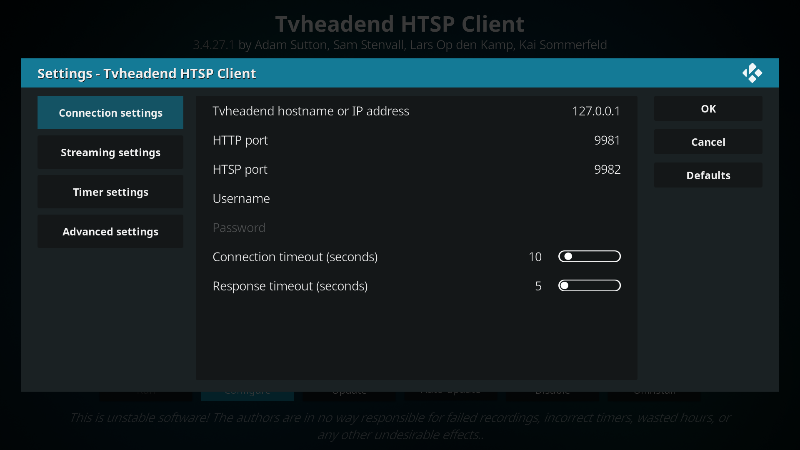The height and width of the screenshot is (450, 800).
Task: Cancel the settings dialog
Action: coord(708,142)
